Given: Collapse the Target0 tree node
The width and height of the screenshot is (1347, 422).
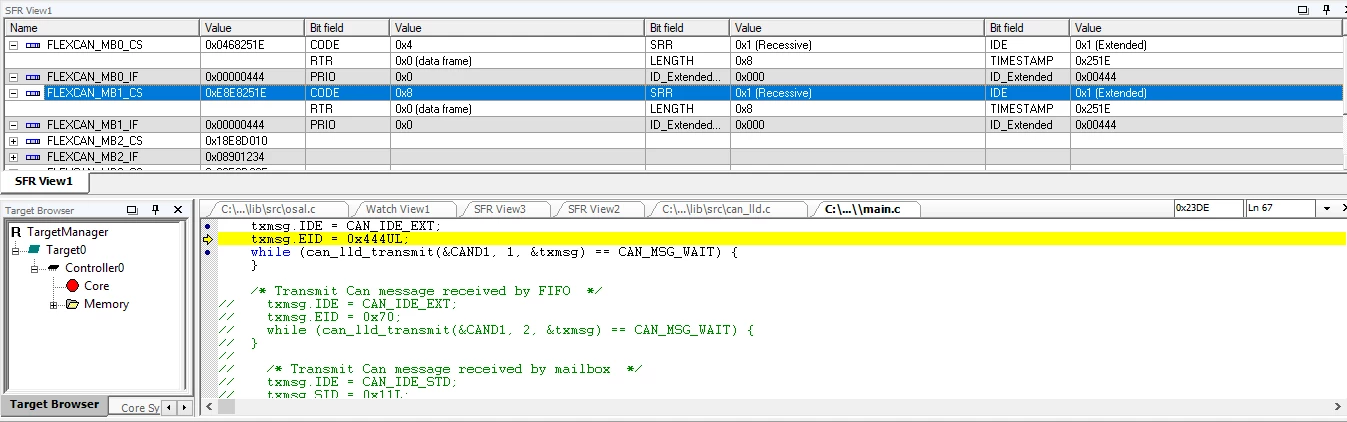Looking at the screenshot, I should pos(16,250).
